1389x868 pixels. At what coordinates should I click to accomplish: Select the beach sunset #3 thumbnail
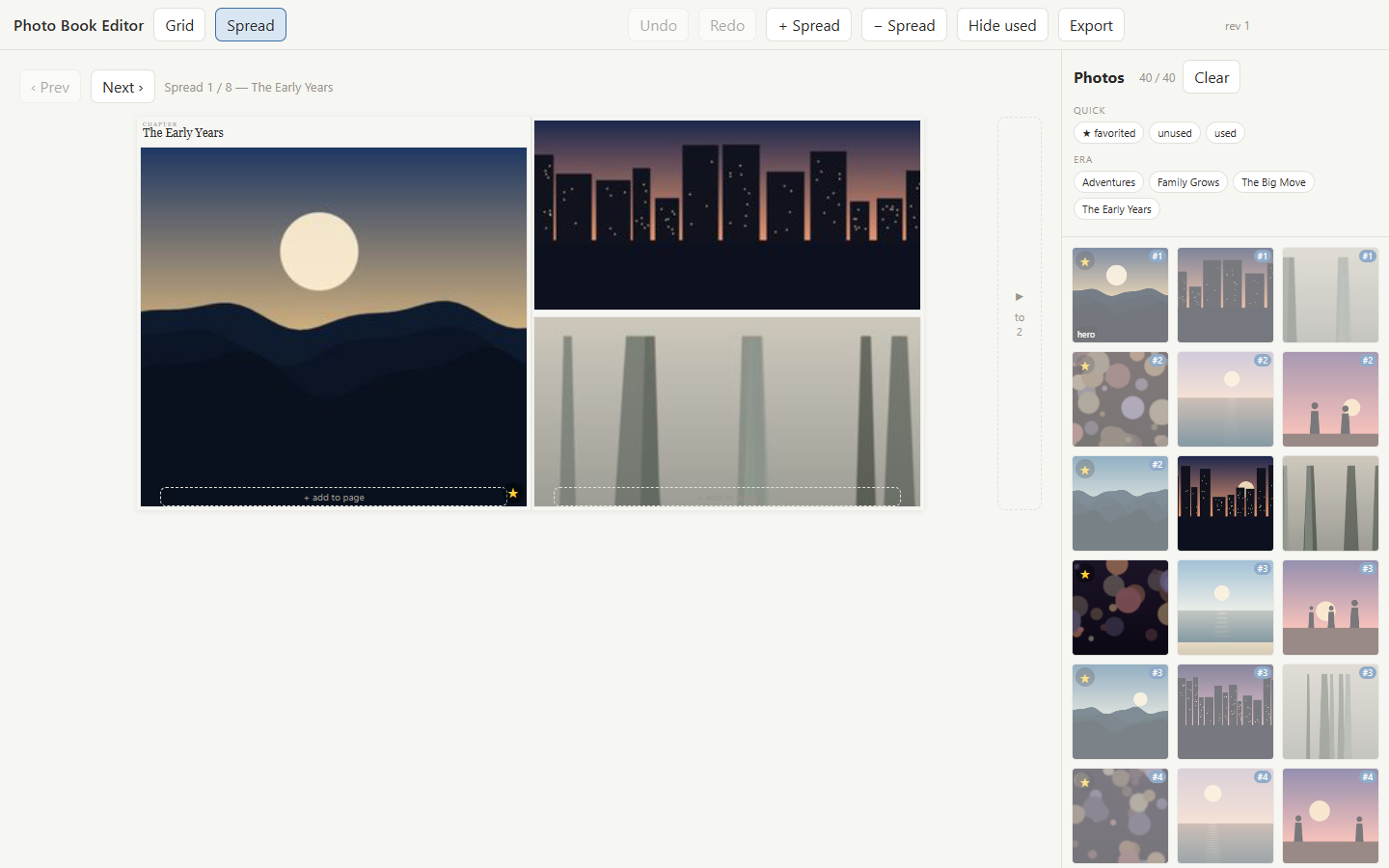(1225, 608)
